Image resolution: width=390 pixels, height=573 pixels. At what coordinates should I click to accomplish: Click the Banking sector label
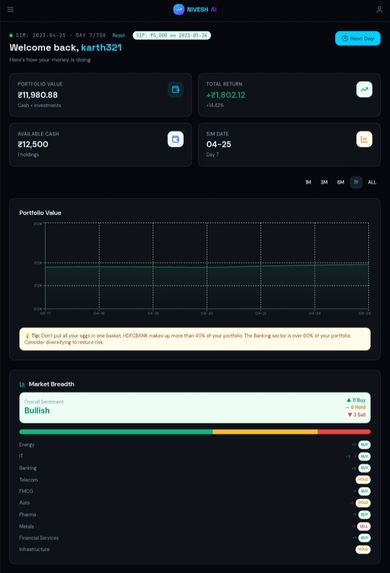(28, 468)
